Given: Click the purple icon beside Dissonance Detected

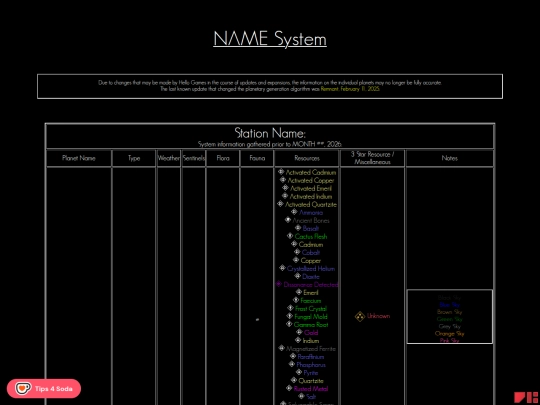Looking at the screenshot, I should pos(279,284).
